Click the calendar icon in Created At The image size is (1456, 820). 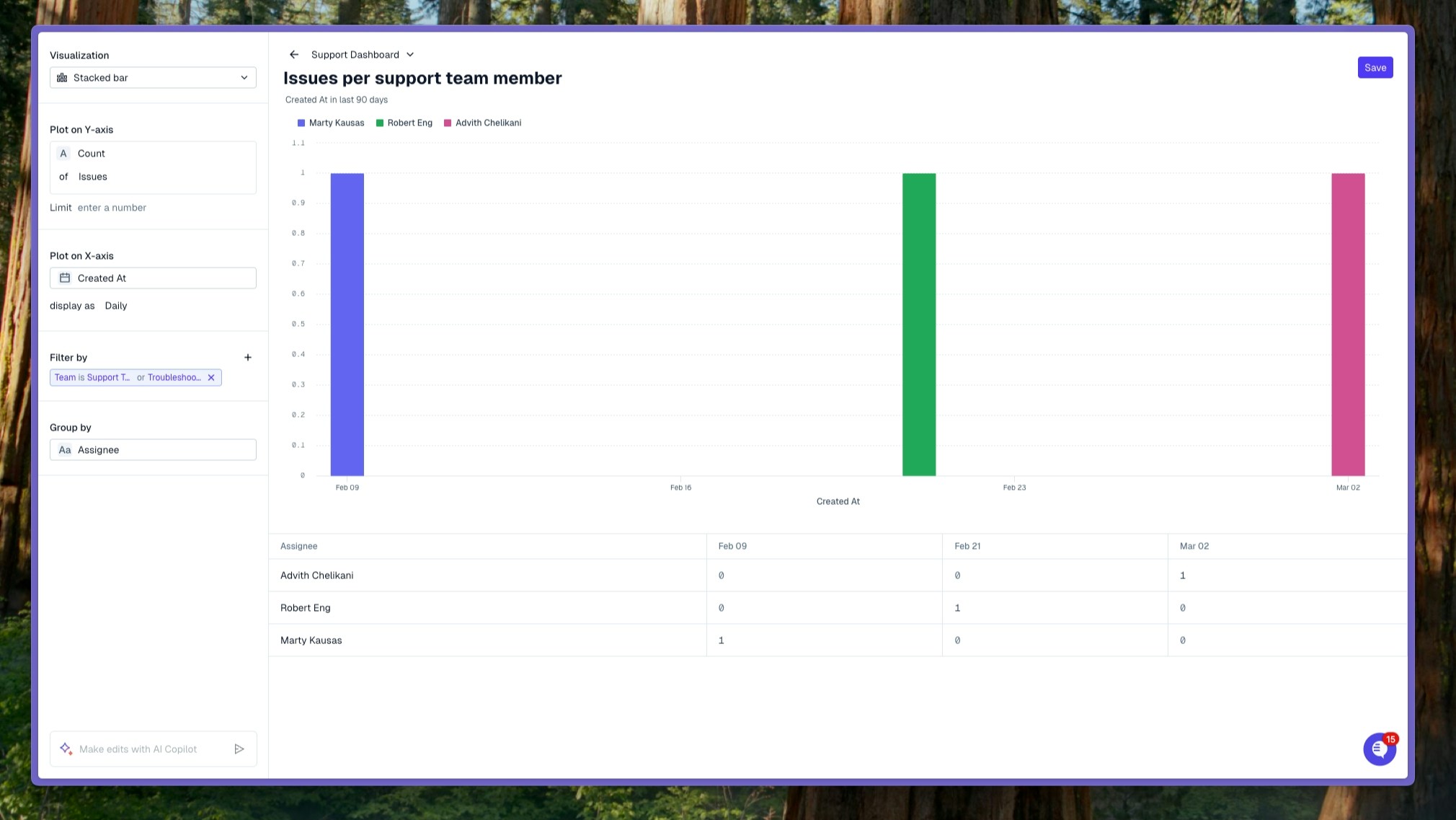[x=65, y=278]
